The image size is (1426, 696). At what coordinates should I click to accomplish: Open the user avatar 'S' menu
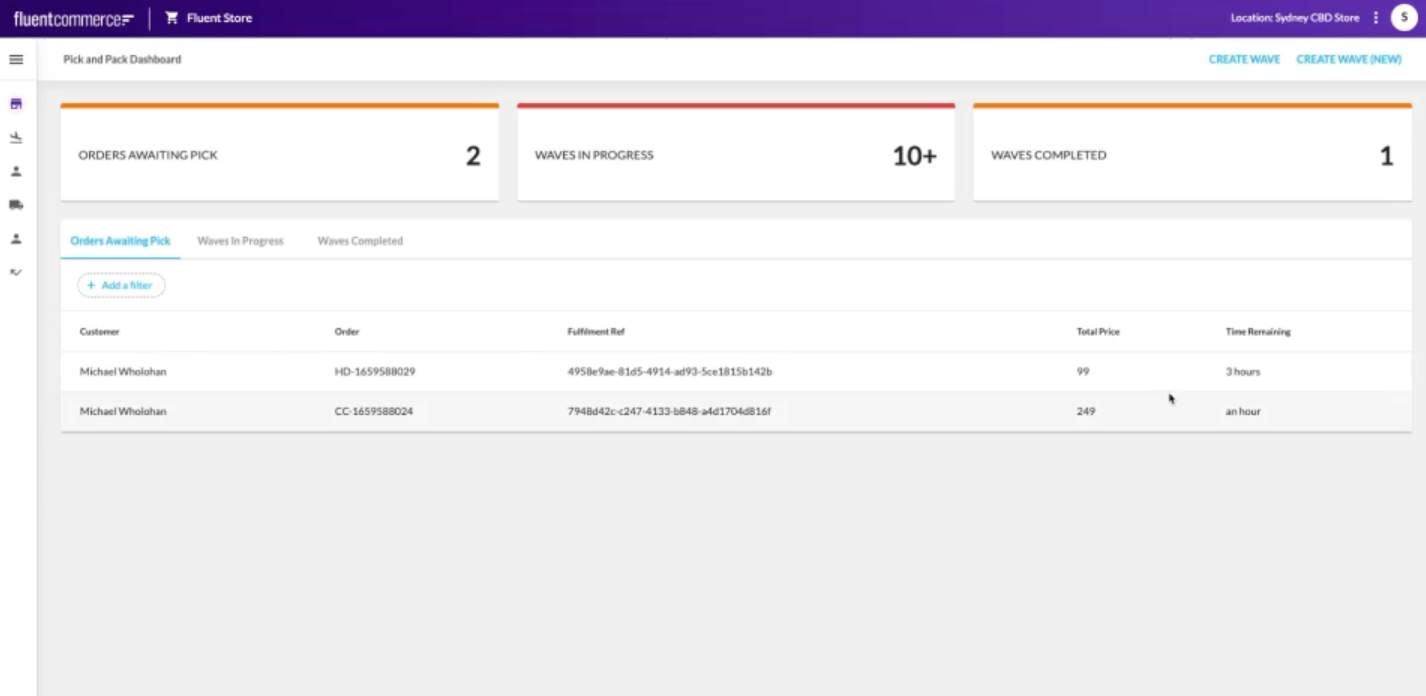1404,18
